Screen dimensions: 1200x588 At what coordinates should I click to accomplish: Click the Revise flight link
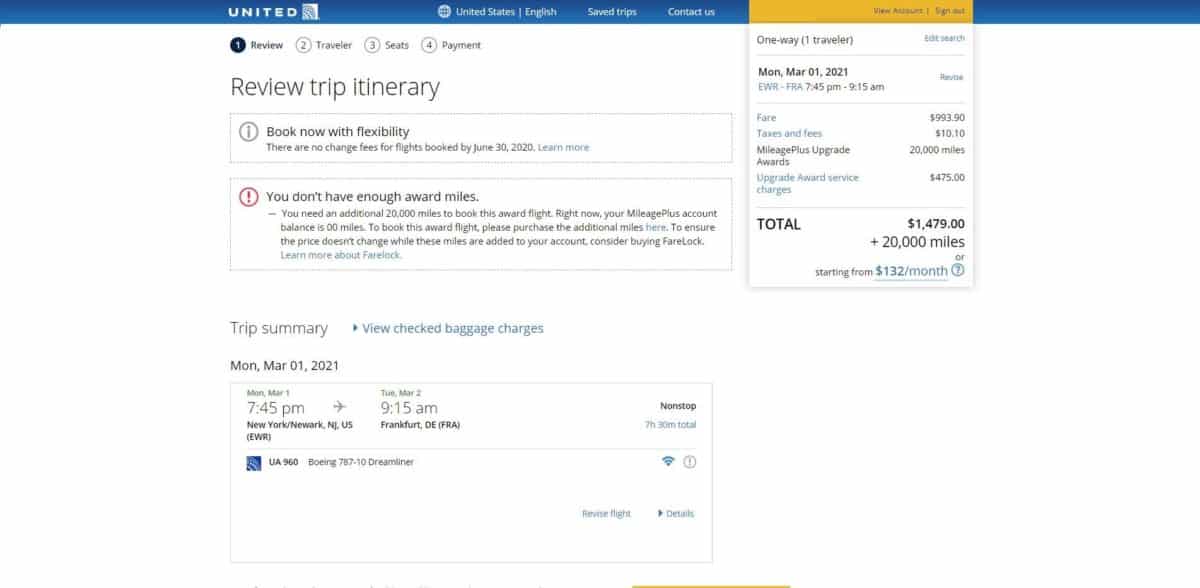click(606, 514)
